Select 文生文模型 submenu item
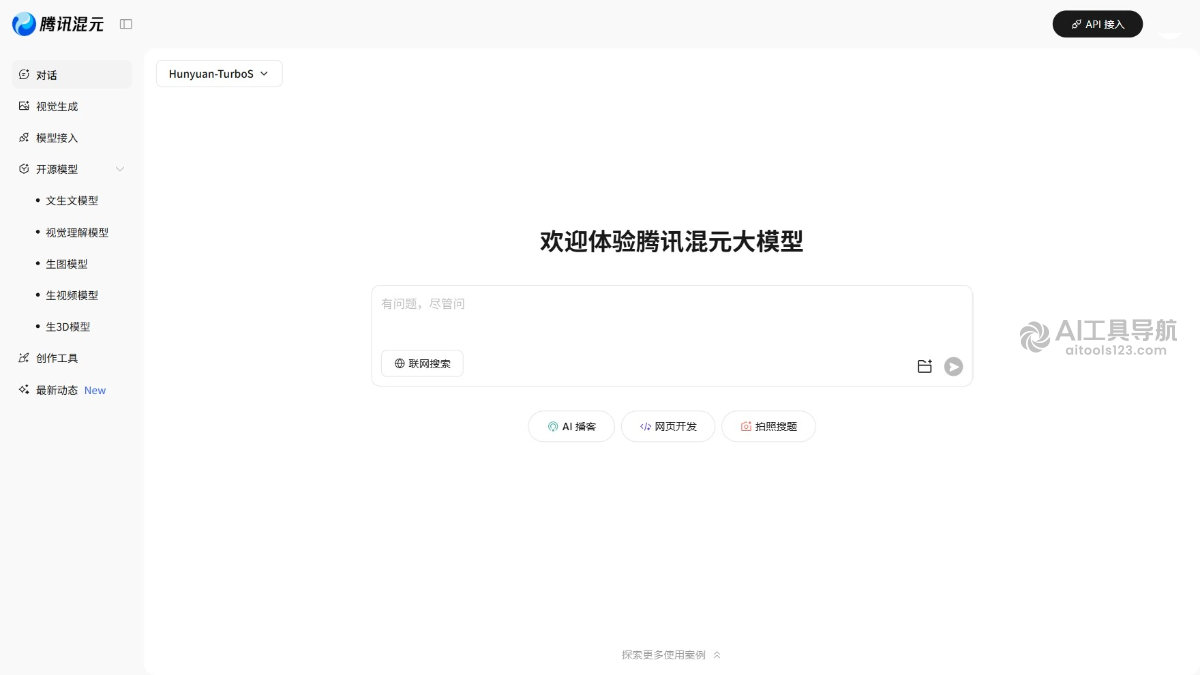Viewport: 1200px width, 675px height. (72, 201)
